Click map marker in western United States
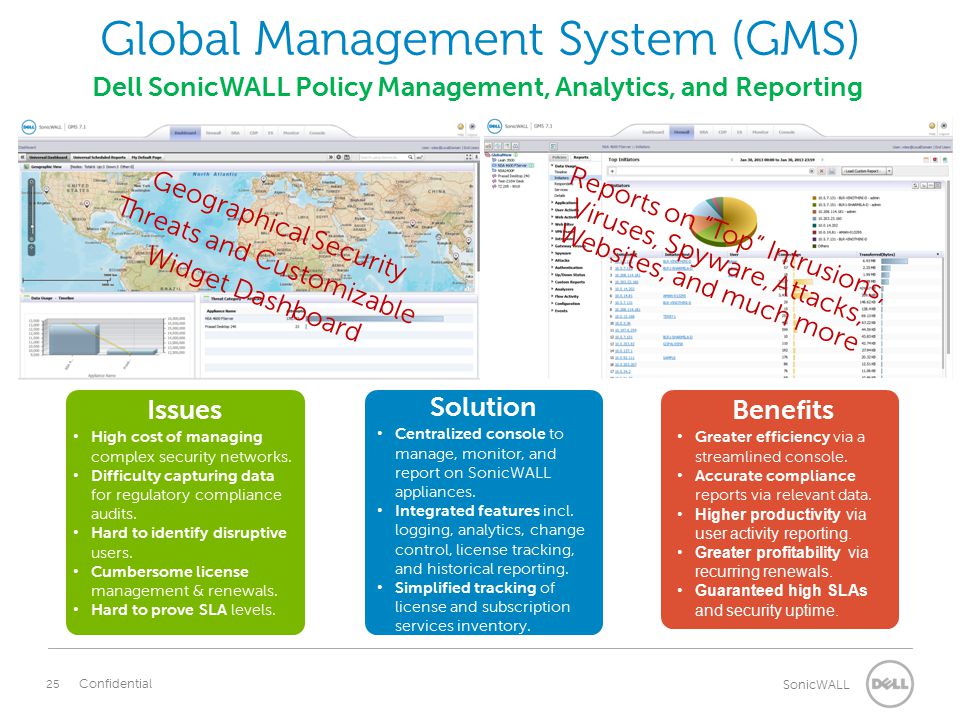960x720 pixels. click(x=45, y=190)
